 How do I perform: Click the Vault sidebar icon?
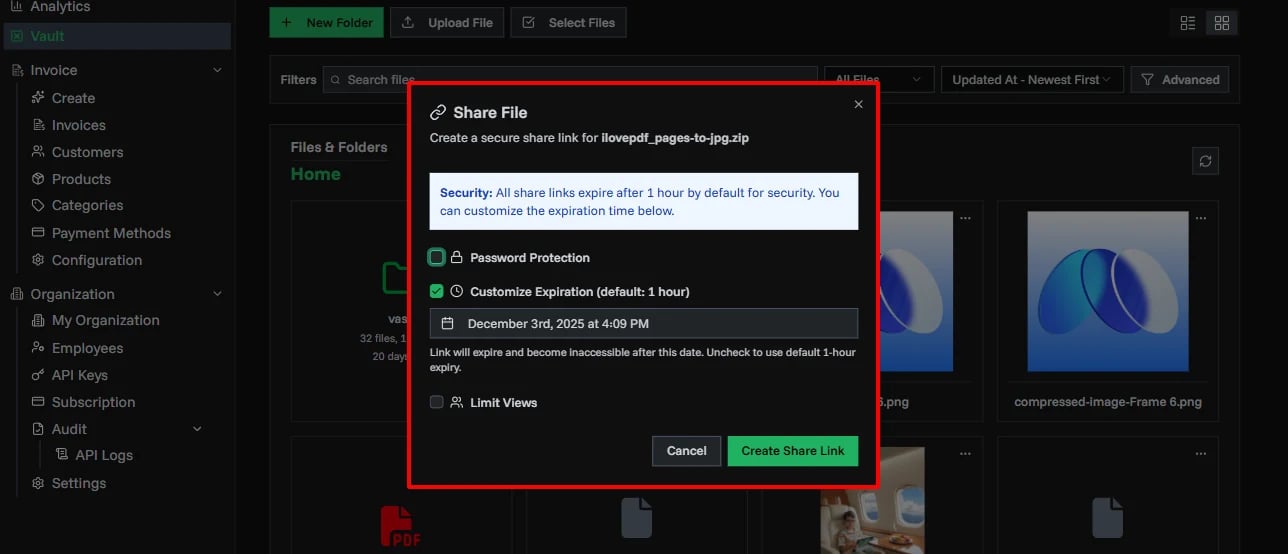[17, 36]
